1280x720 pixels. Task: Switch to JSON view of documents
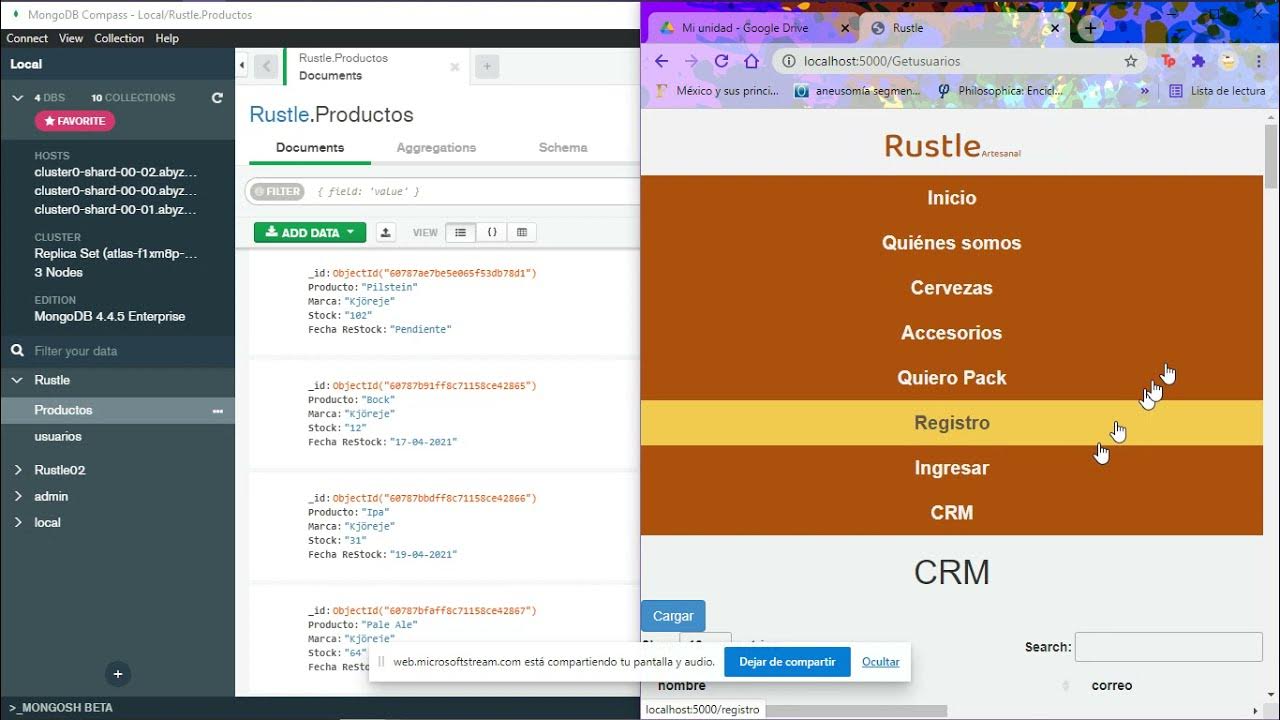point(492,232)
